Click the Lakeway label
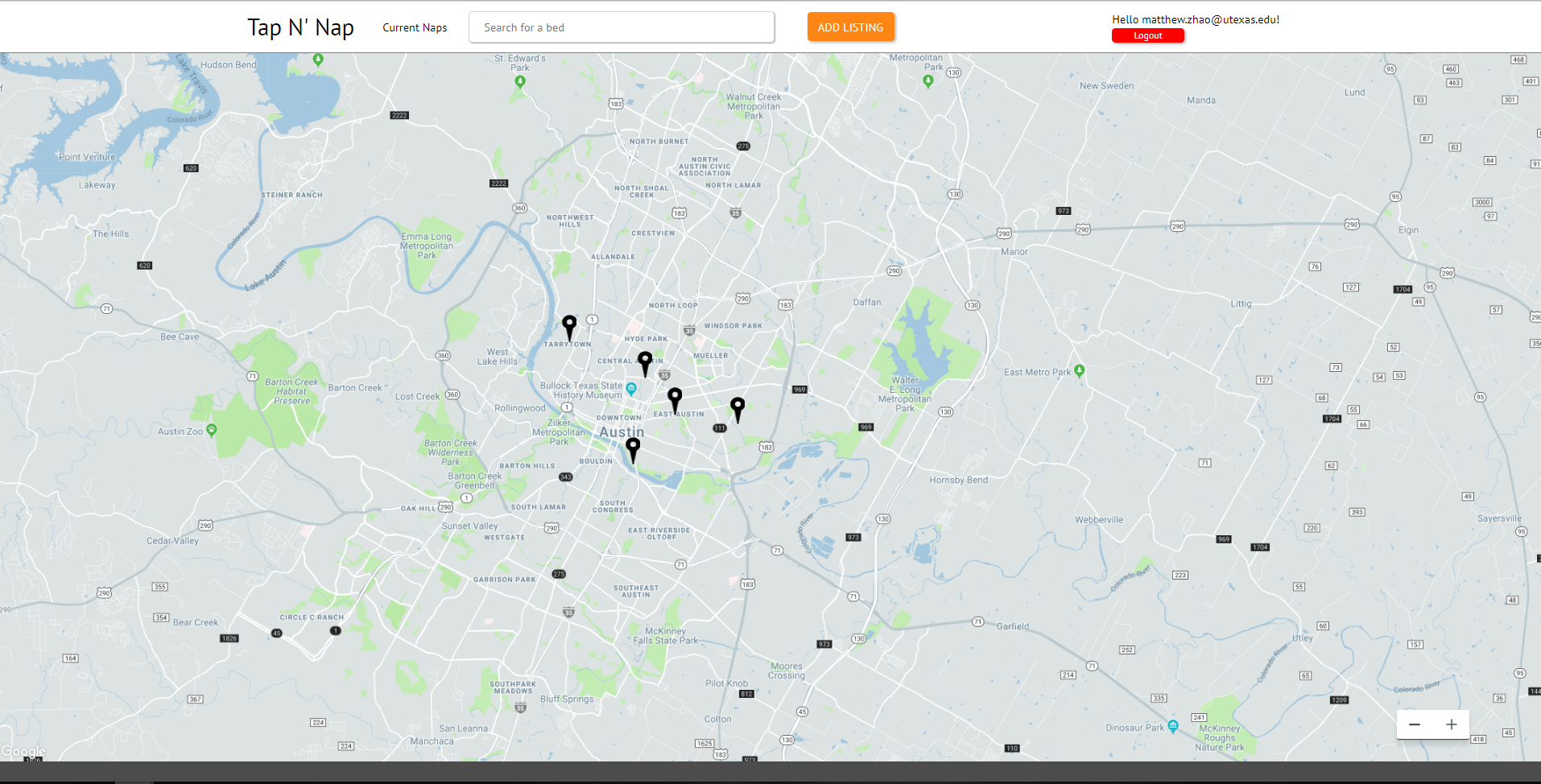The height and width of the screenshot is (784, 1541). point(97,185)
